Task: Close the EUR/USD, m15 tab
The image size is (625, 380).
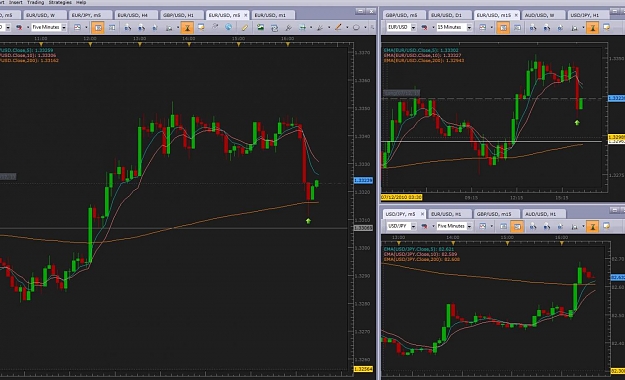Action: pyautogui.click(x=516, y=15)
